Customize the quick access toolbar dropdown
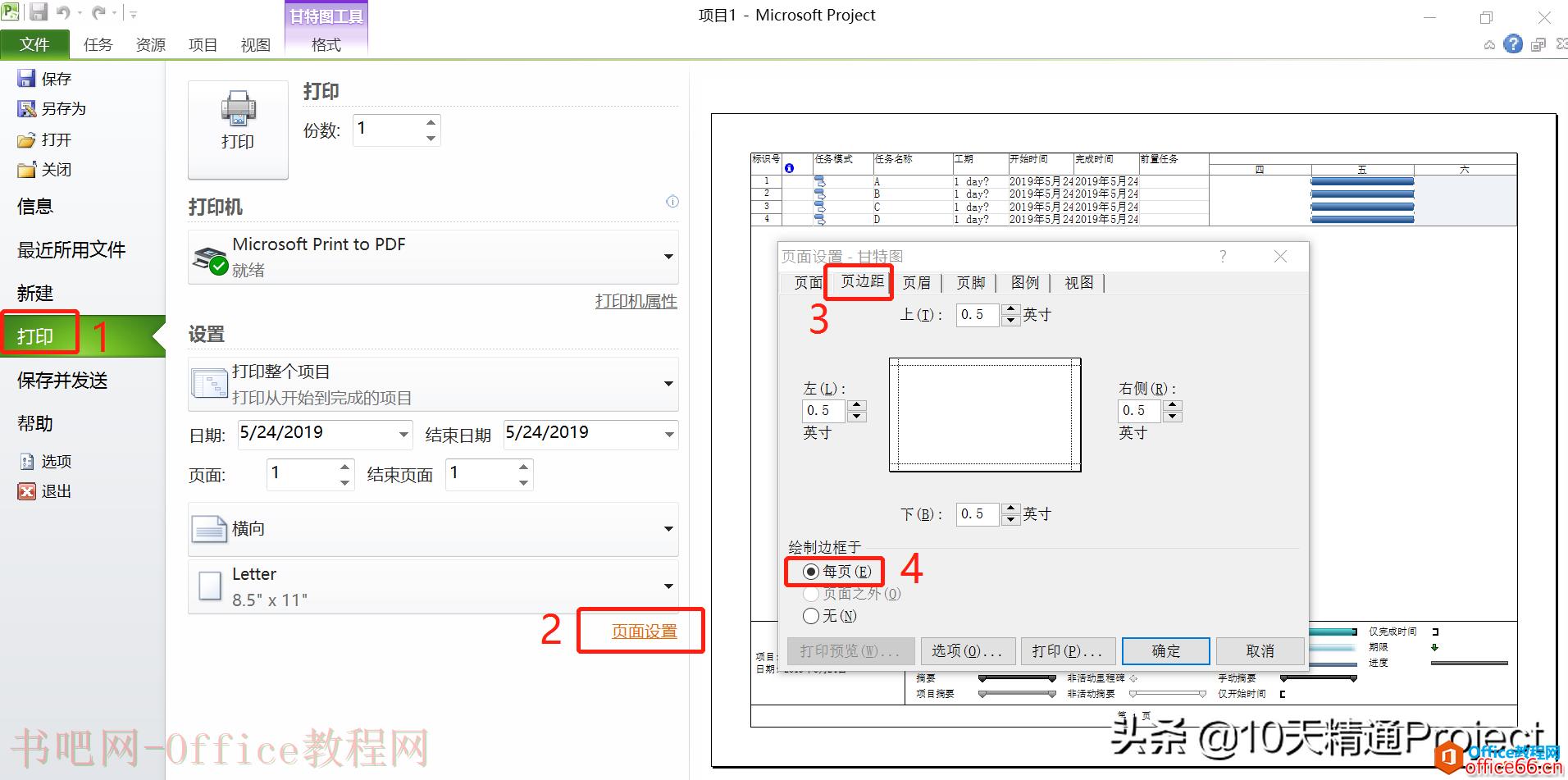This screenshot has width=1568, height=780. [x=134, y=14]
